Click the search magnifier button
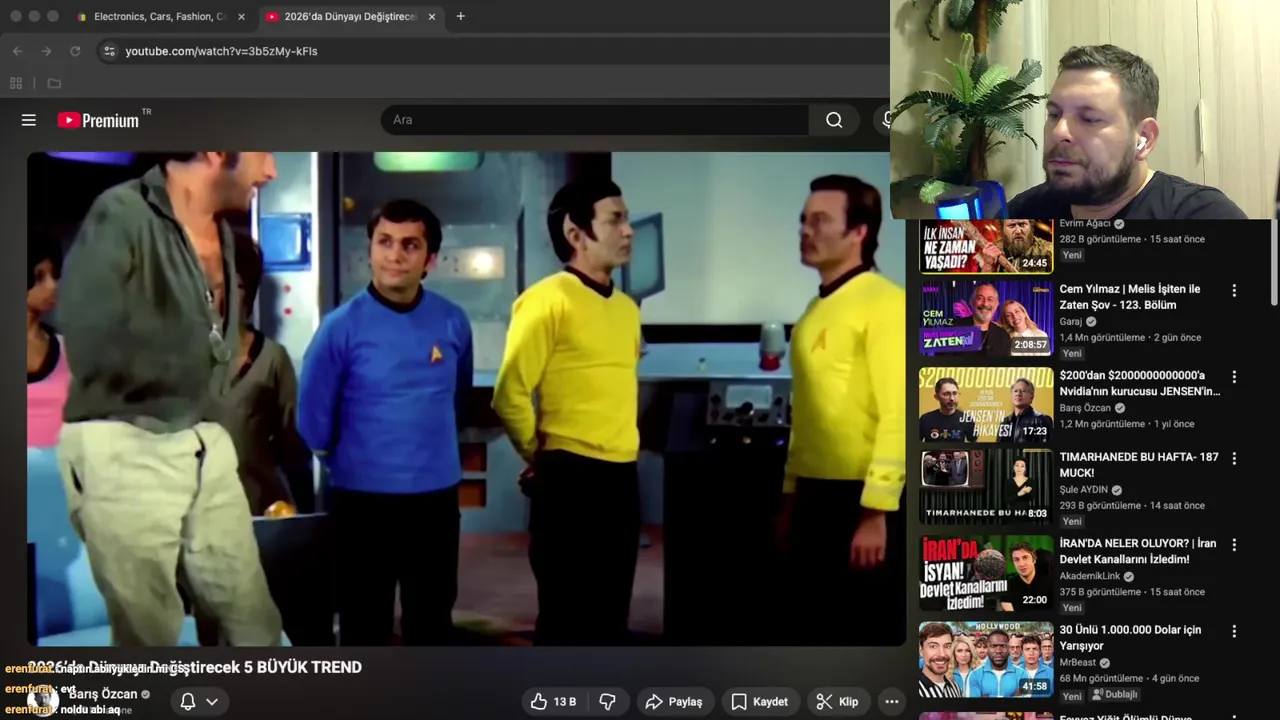This screenshot has width=1280, height=720. 834,120
